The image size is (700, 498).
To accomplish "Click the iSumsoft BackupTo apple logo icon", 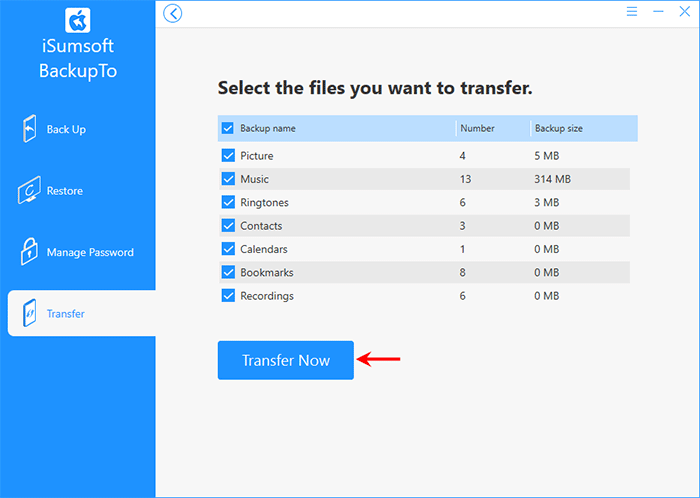I will (78, 20).
